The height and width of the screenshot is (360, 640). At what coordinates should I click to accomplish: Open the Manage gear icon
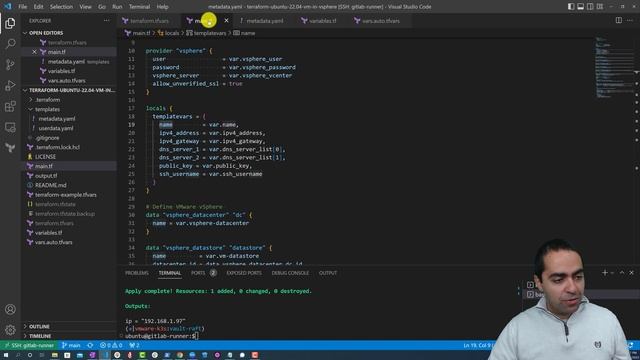tap(10, 330)
